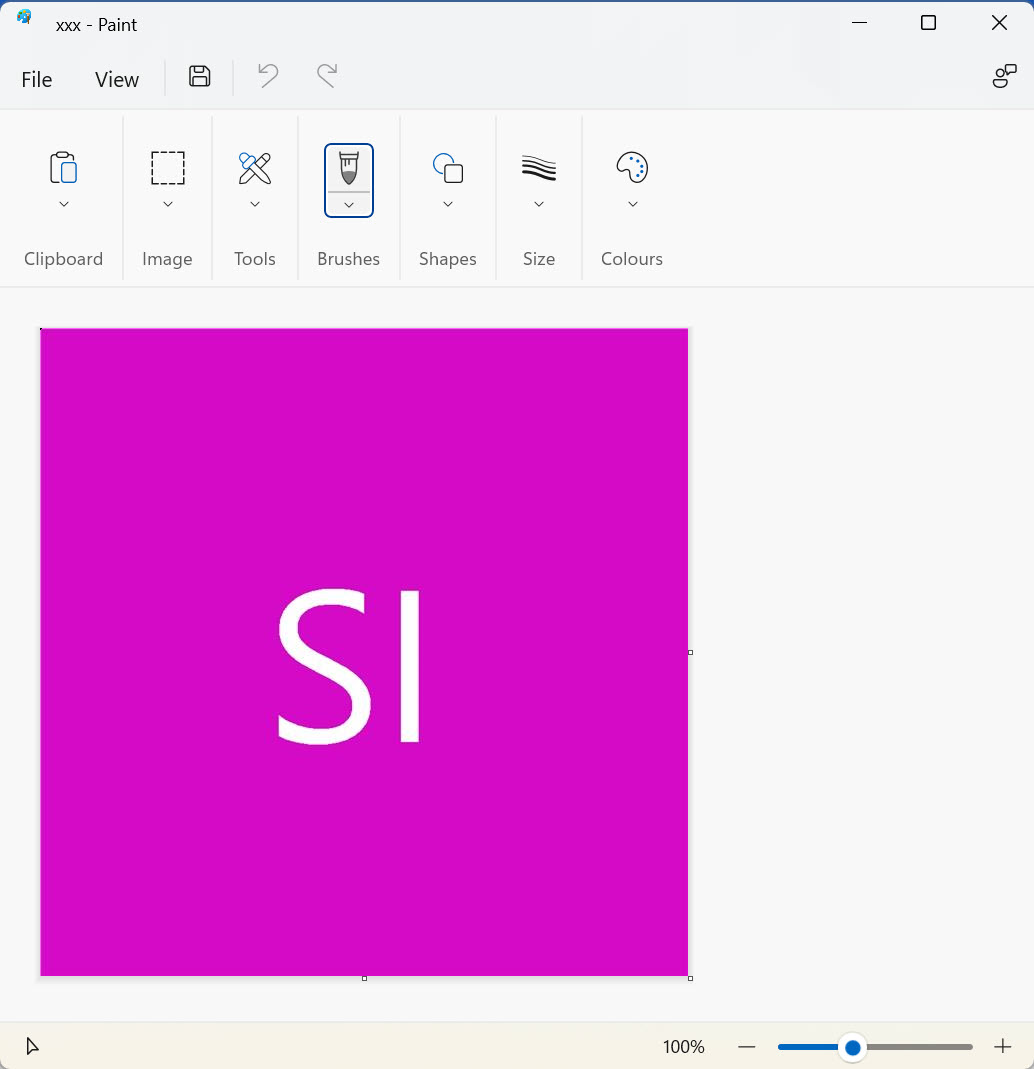1034x1069 pixels.
Task: Click the Size line thickness icon
Action: (539, 168)
